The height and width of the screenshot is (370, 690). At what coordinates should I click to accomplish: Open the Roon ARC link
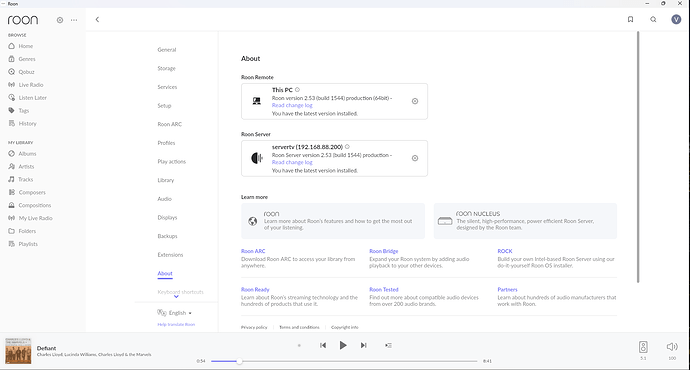point(253,251)
